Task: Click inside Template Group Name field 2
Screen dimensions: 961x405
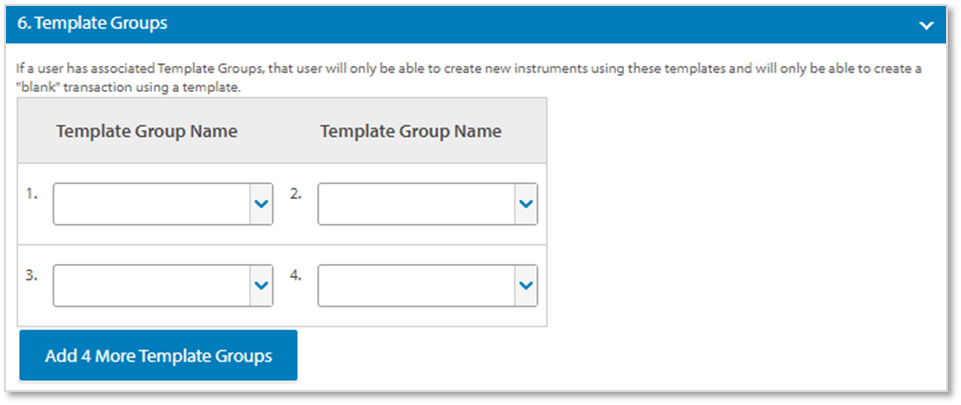Action: click(x=415, y=204)
